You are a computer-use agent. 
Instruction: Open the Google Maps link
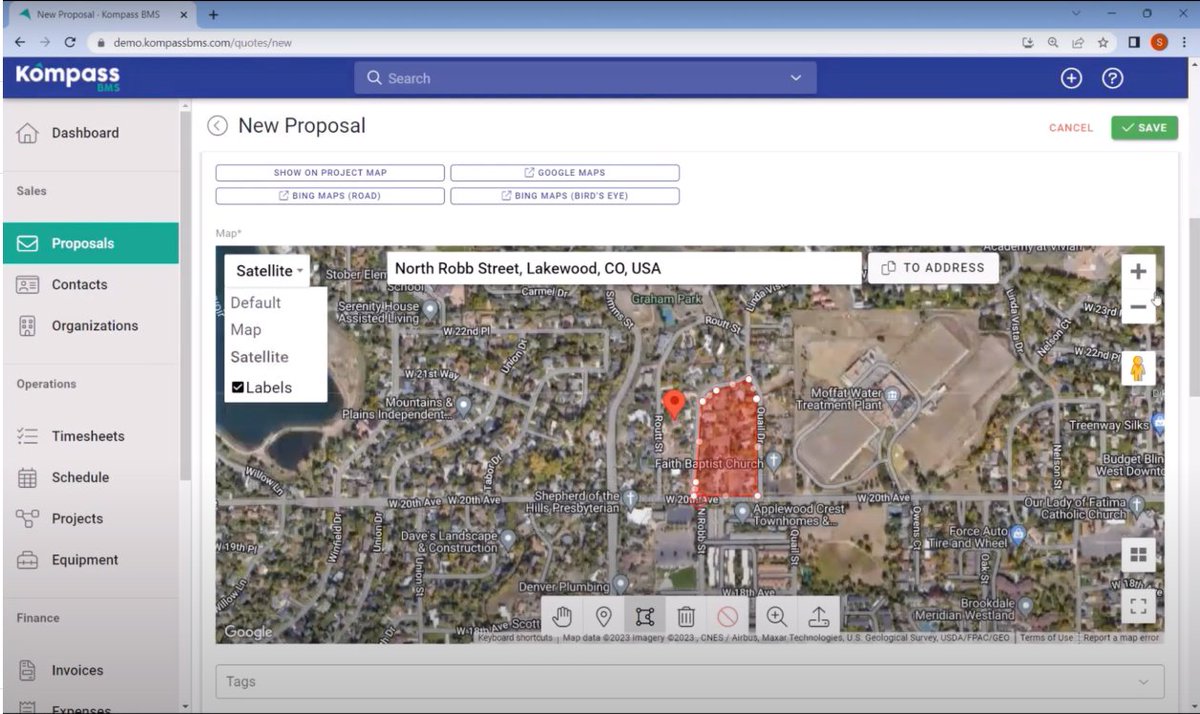click(564, 172)
